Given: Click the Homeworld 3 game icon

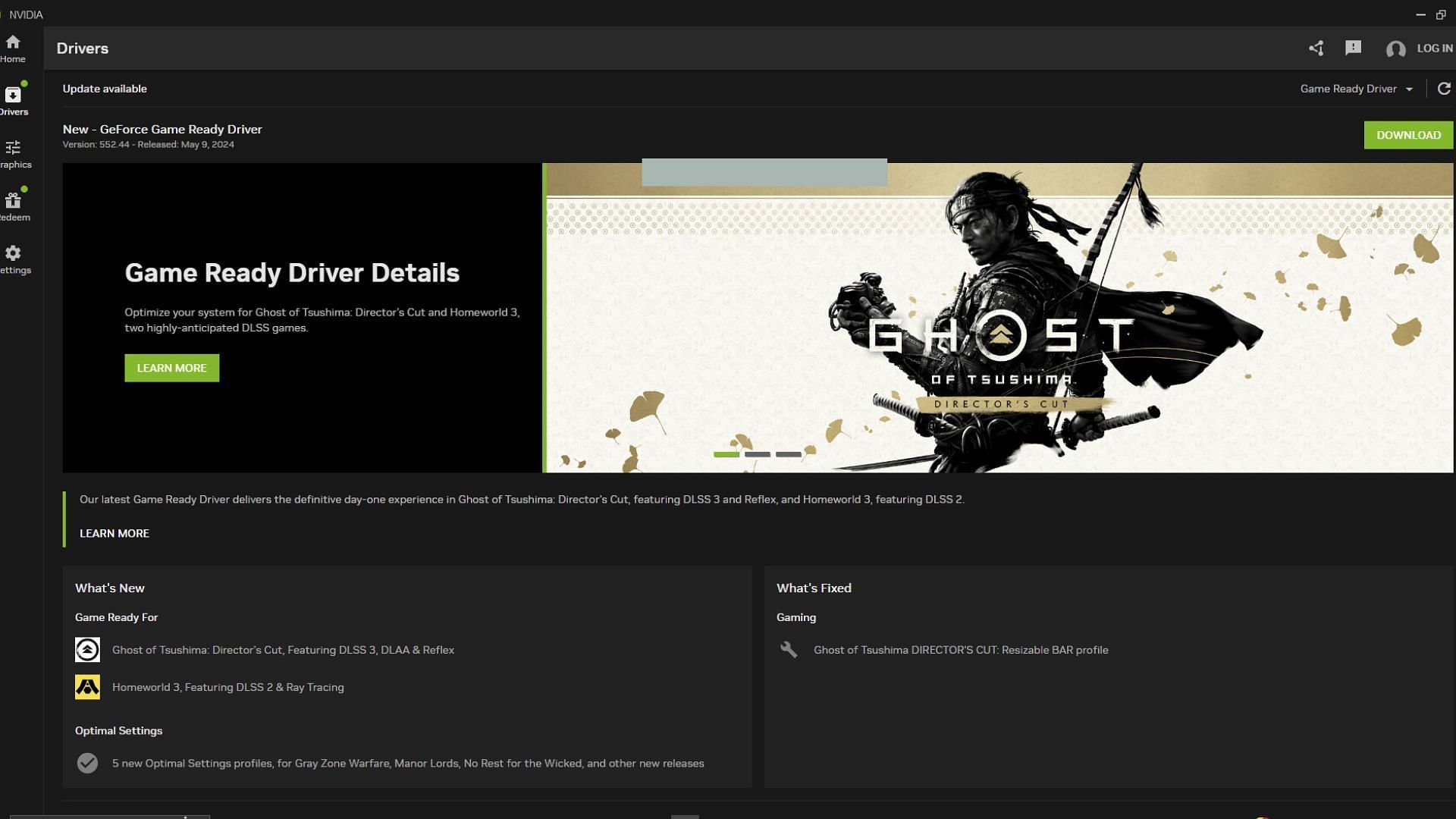Looking at the screenshot, I should (87, 687).
